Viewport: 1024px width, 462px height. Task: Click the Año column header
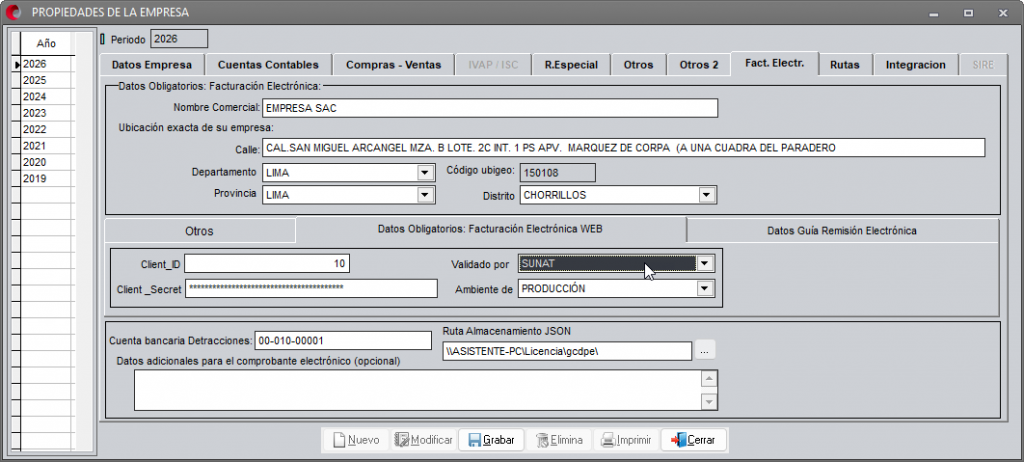point(47,44)
